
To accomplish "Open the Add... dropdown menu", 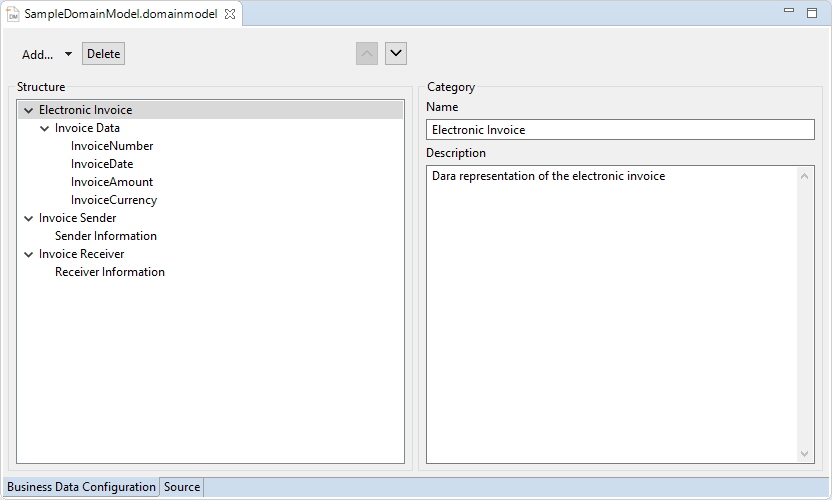I will pyautogui.click(x=47, y=55).
